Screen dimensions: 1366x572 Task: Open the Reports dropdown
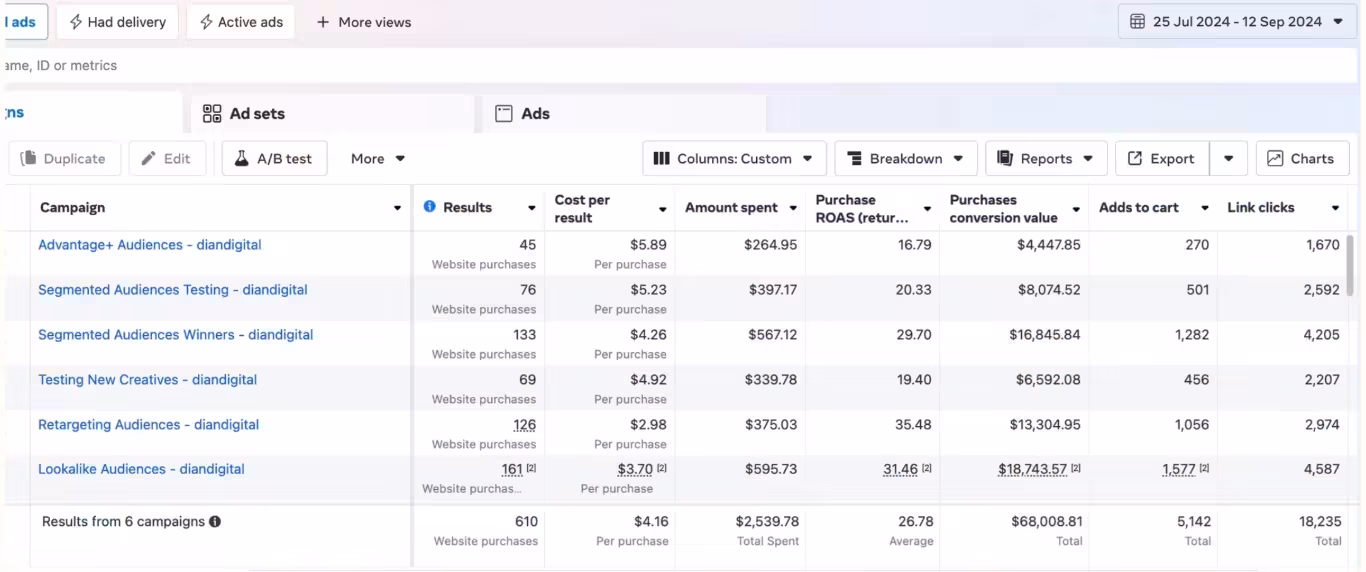click(x=1046, y=158)
